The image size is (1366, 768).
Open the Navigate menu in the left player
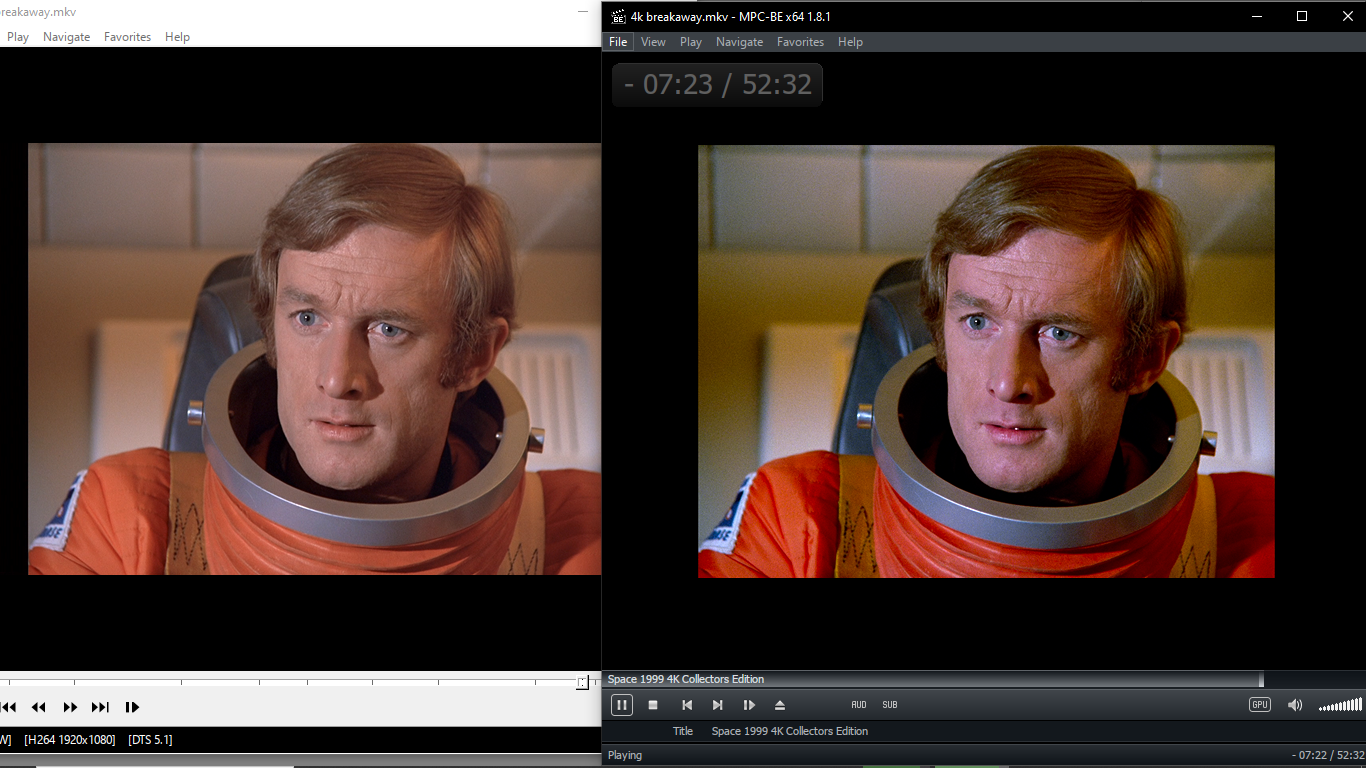point(66,37)
